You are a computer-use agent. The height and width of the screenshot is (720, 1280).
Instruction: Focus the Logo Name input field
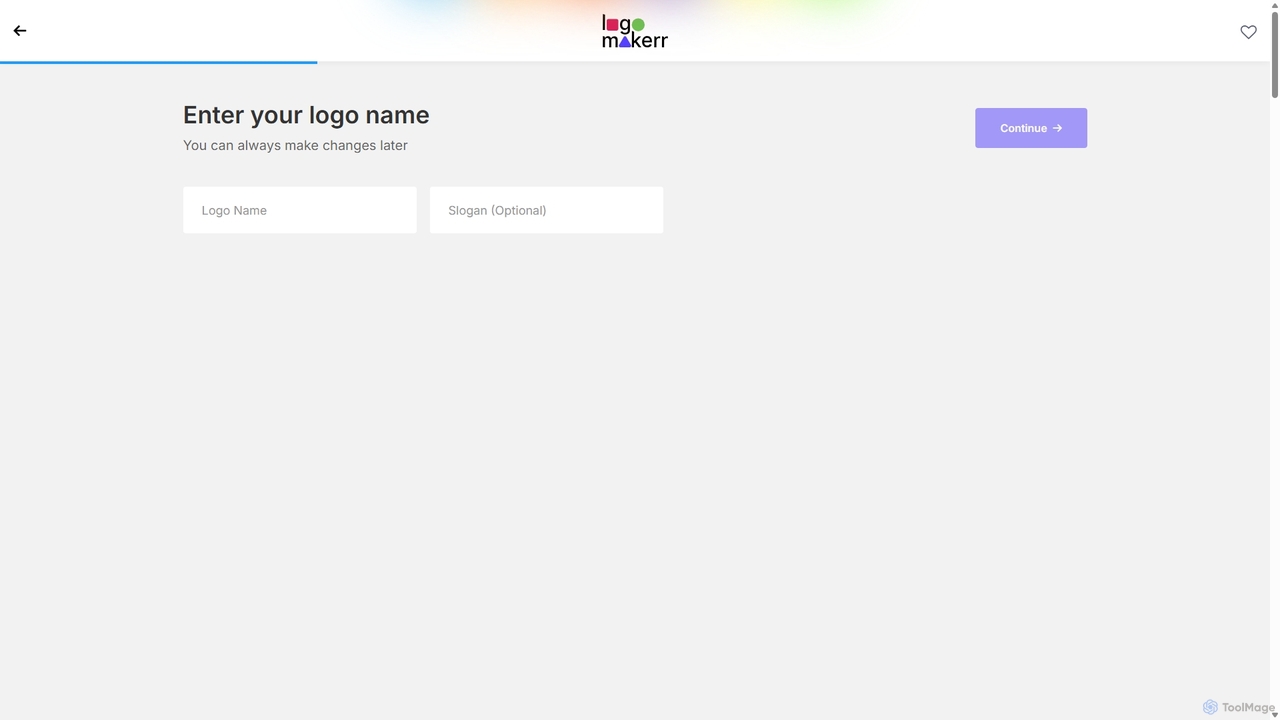300,210
